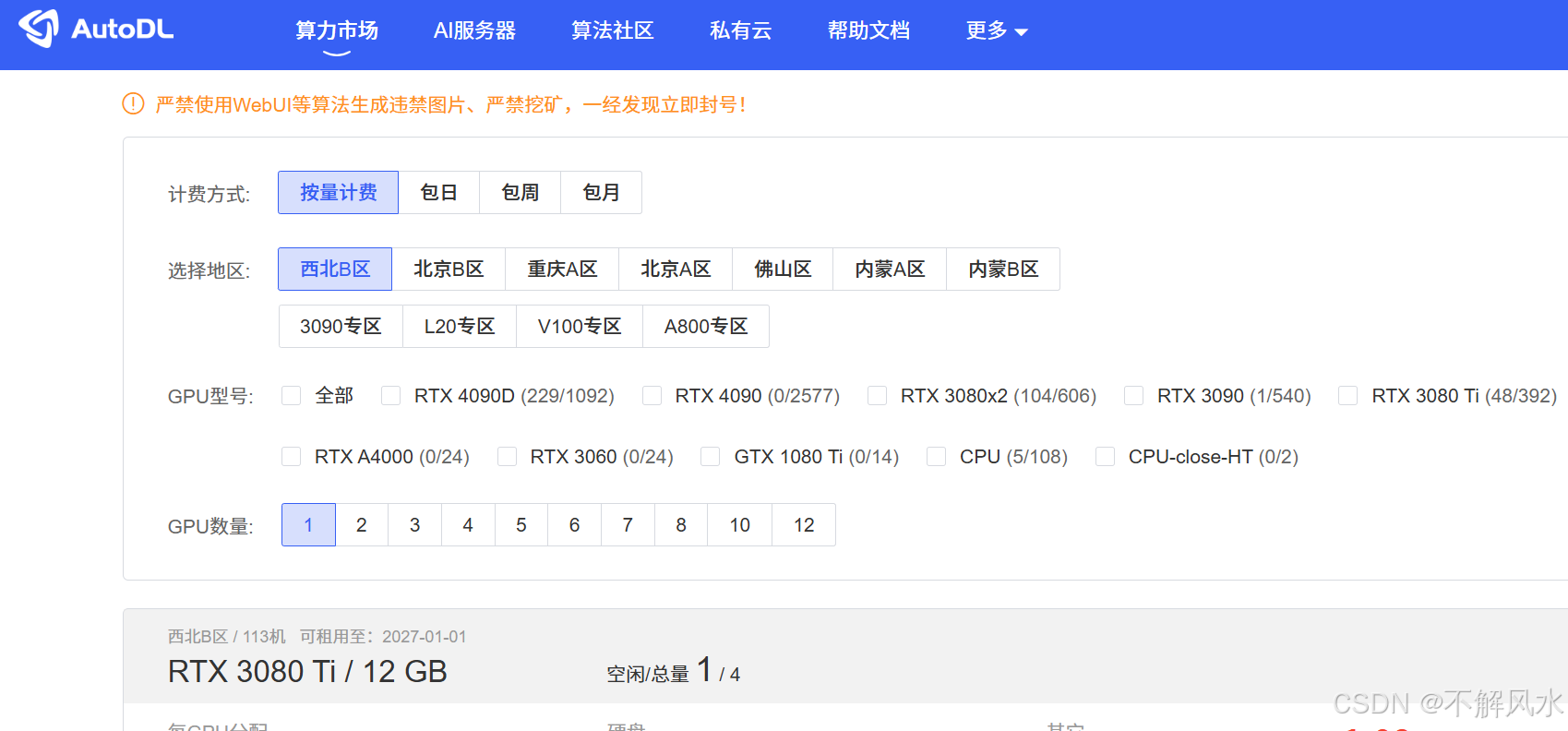1568x731 pixels.
Task: Set GPU count to 8
Action: pos(681,524)
